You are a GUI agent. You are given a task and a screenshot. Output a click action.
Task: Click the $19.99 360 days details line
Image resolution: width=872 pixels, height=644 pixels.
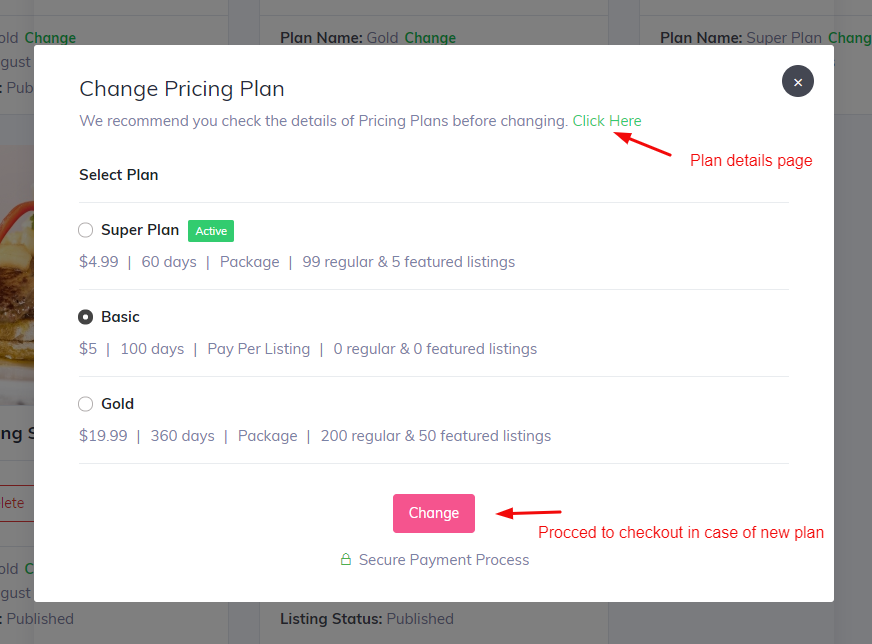click(315, 436)
